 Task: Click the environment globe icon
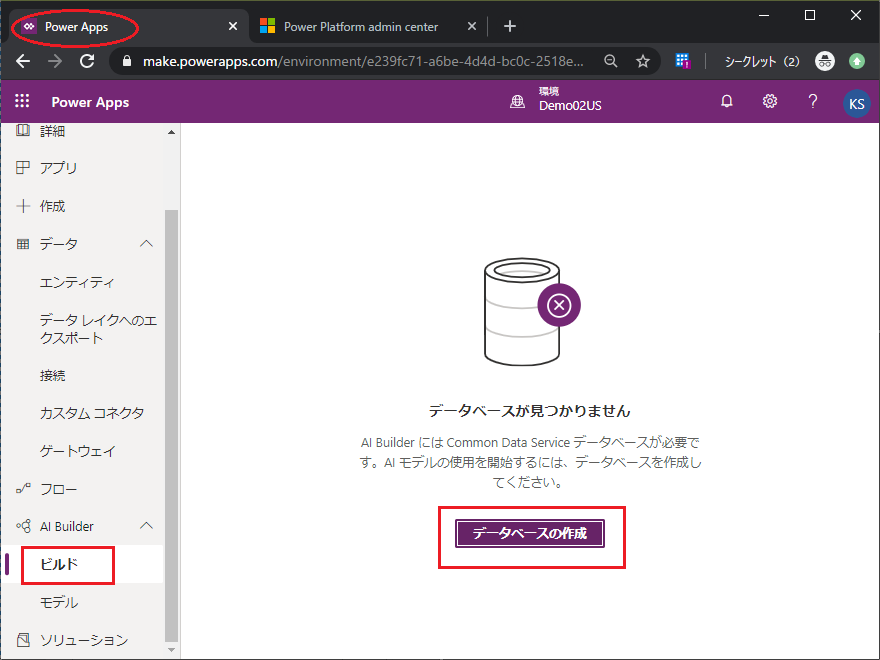point(517,102)
